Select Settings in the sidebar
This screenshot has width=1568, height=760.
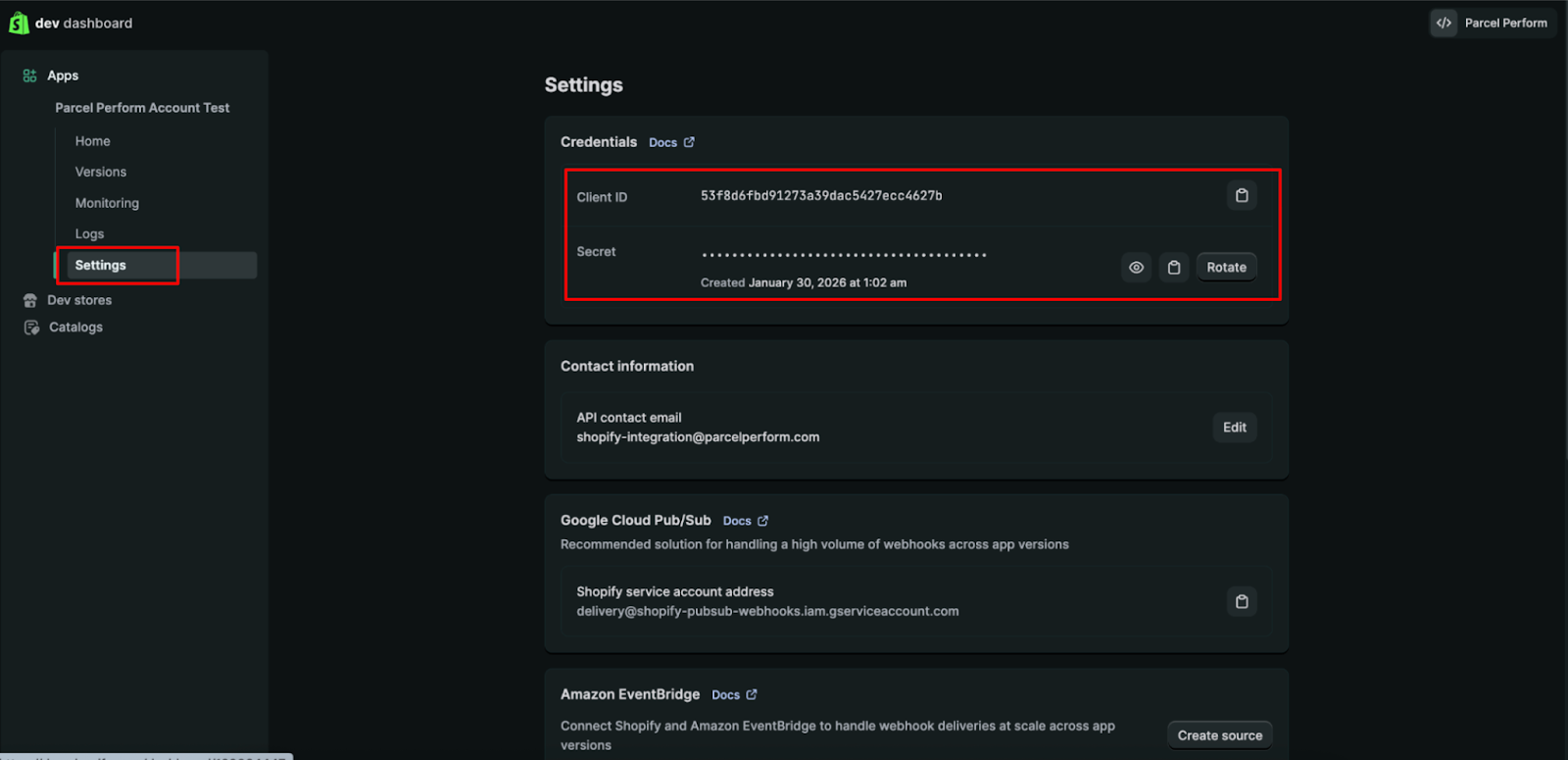[x=157, y=265]
